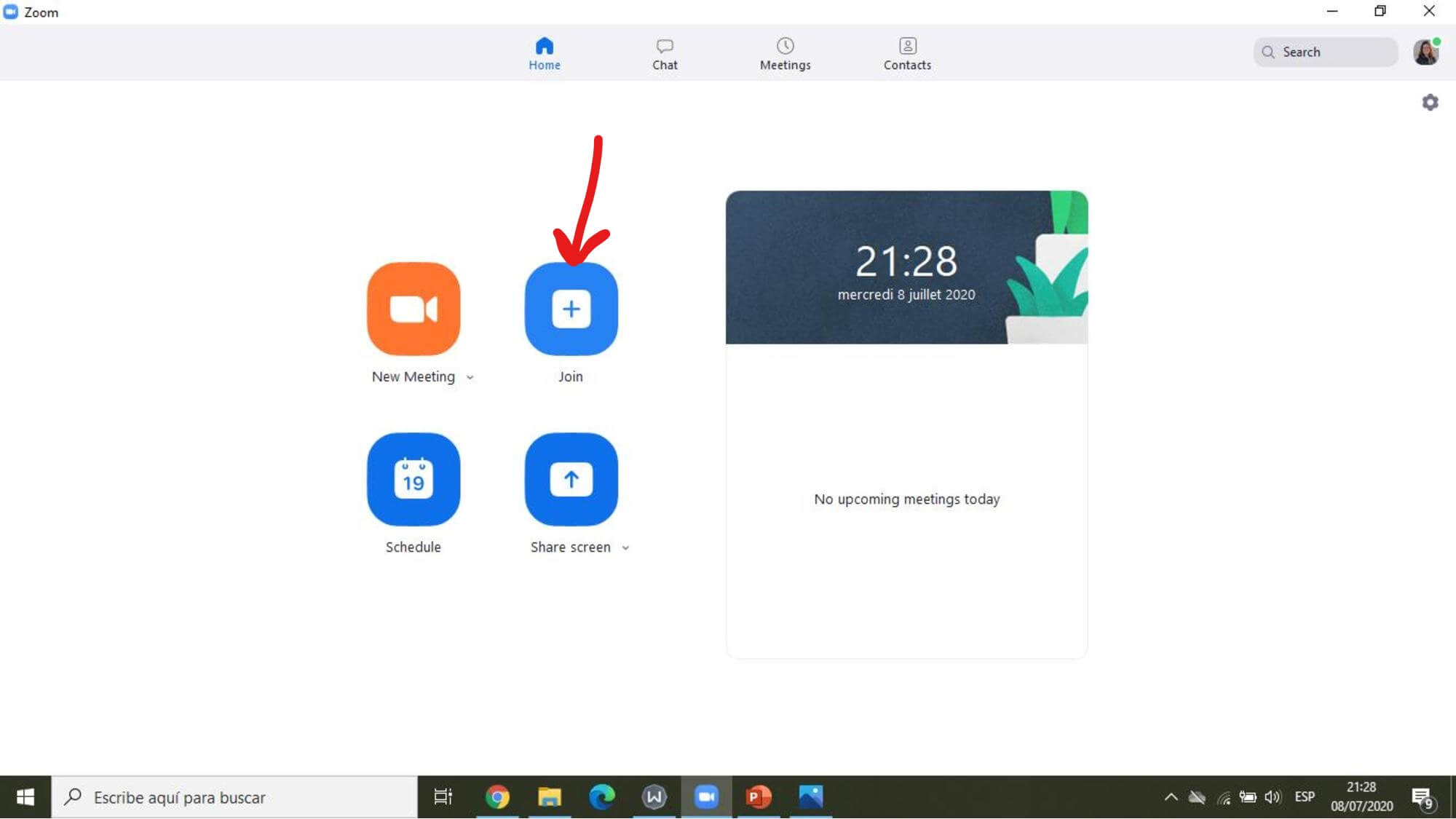
Task: Open the settings gear icon
Action: click(1430, 103)
